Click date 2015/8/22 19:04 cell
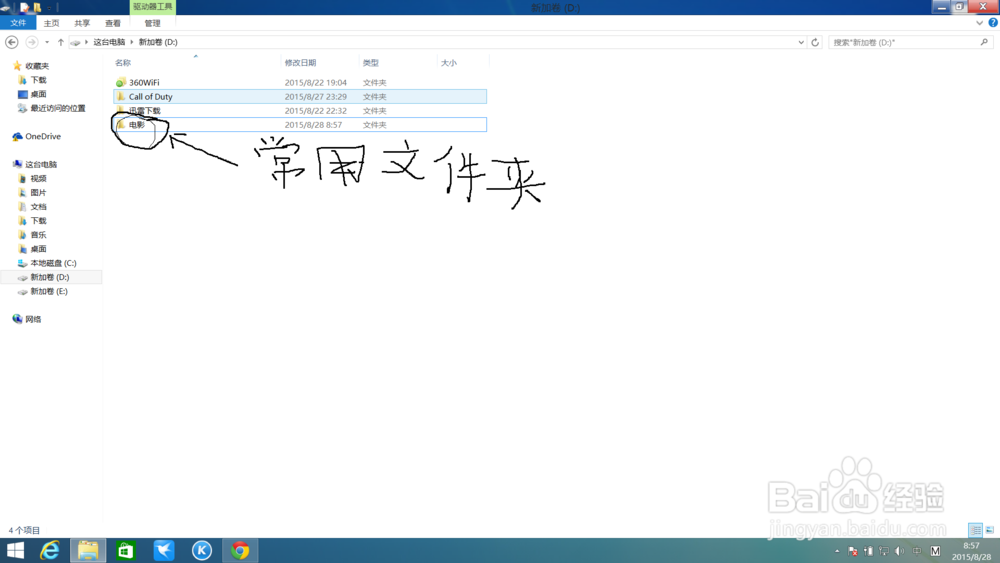Viewport: 1000px width, 563px height. pyautogui.click(x=316, y=82)
